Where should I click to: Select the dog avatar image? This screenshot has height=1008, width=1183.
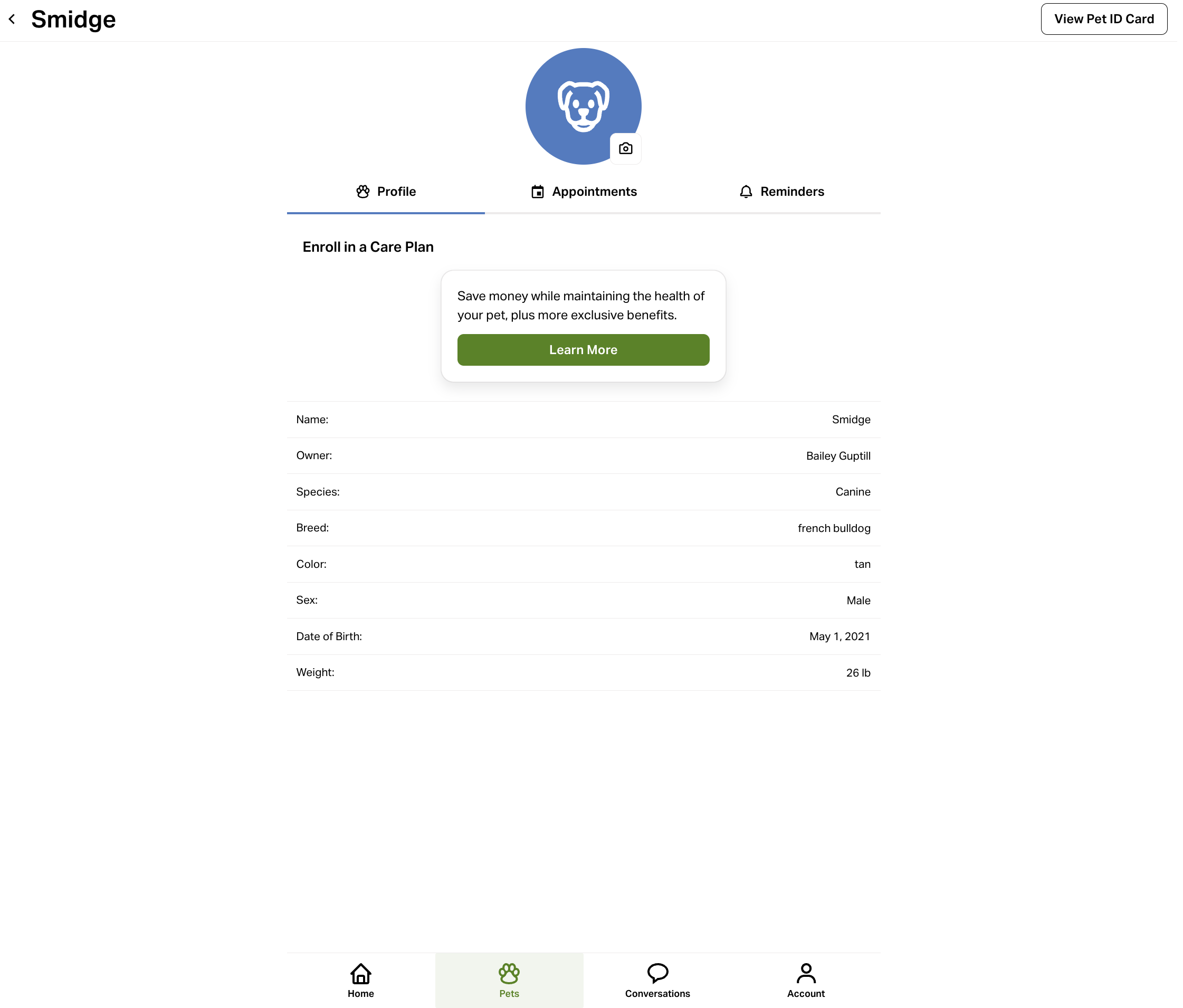coord(583,106)
